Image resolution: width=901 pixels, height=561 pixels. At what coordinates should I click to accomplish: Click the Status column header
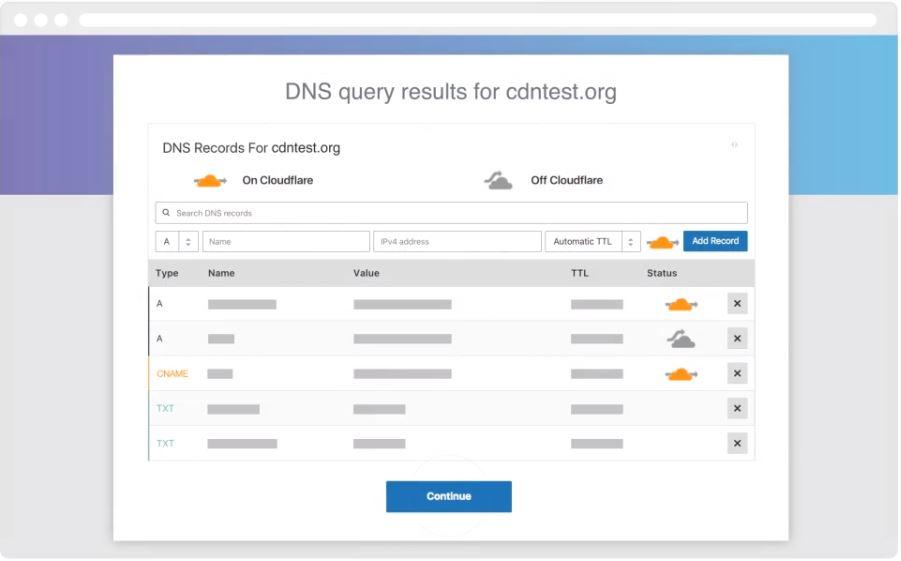662,273
